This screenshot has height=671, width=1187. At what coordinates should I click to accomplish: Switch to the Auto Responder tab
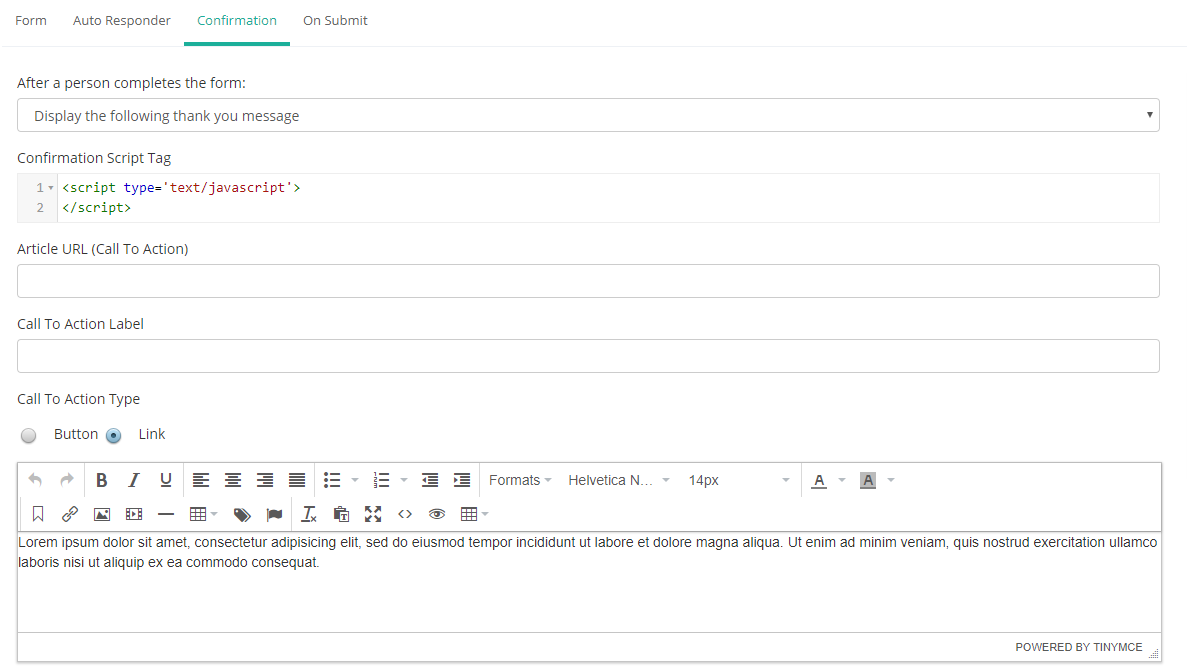coord(122,20)
